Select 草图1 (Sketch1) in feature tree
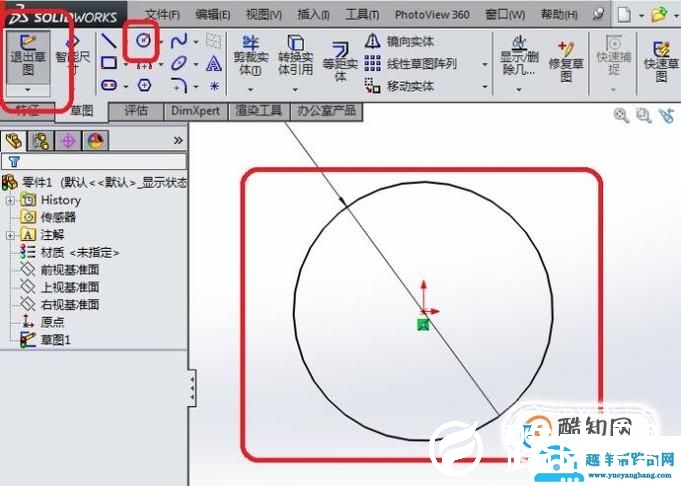This screenshot has height=486, width=681. click(45, 339)
